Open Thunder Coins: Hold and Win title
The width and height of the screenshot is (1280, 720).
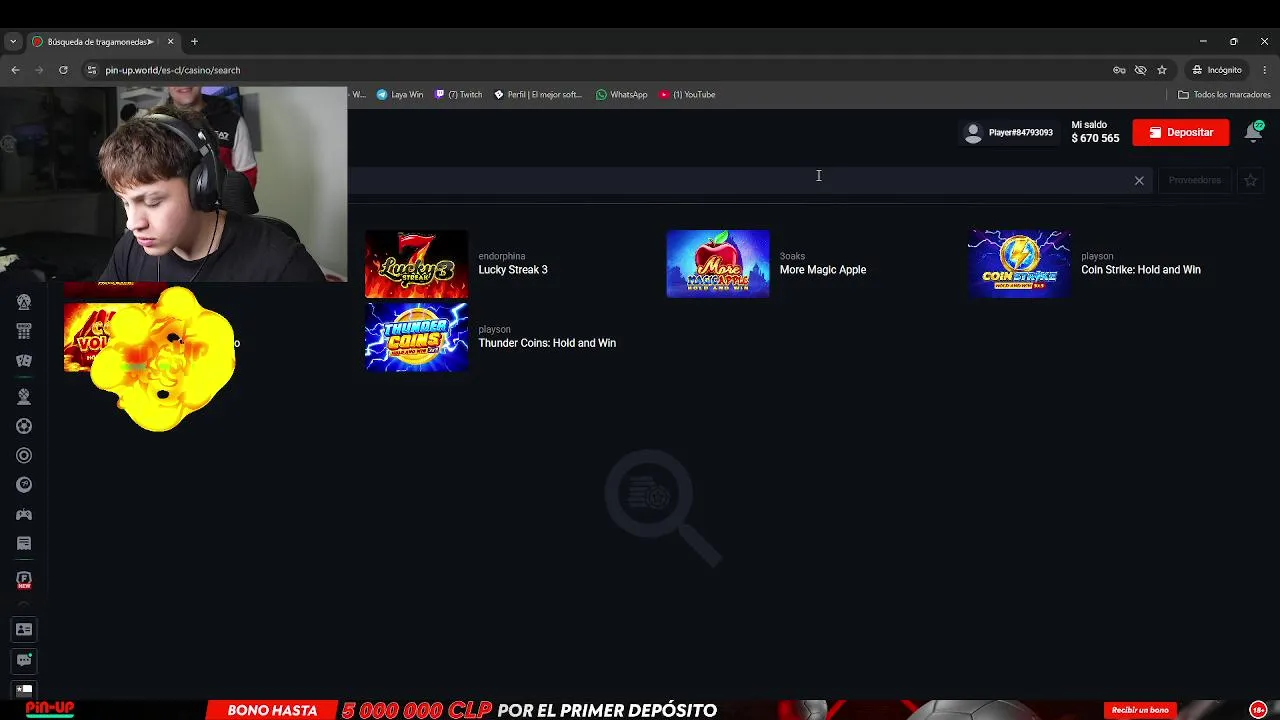pyautogui.click(x=547, y=343)
